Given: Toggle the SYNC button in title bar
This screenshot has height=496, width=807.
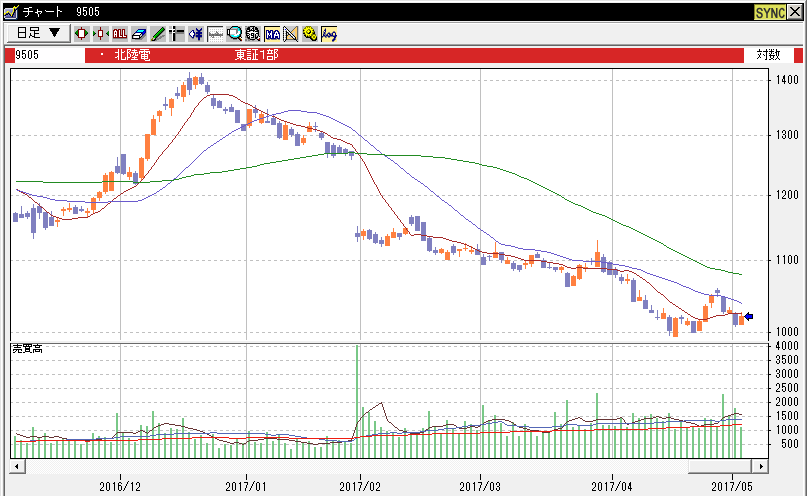Looking at the screenshot, I should point(769,11).
